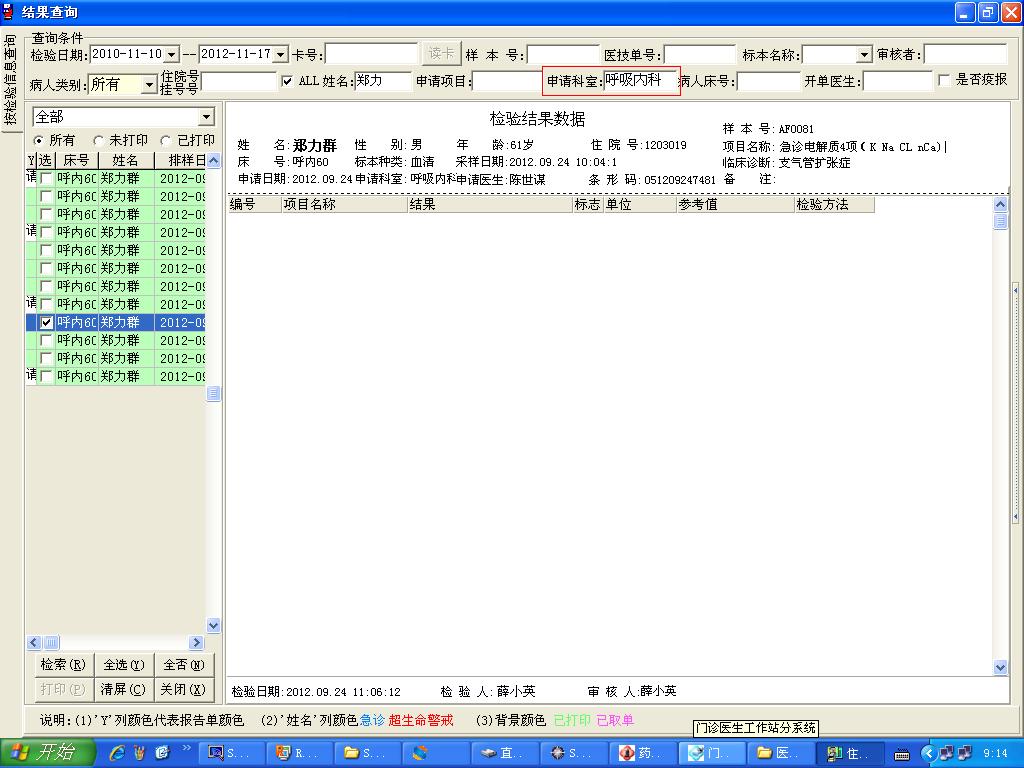The width and height of the screenshot is (1024, 768).
Task: Enable the 是否疫报 checkbox
Action: (944, 80)
